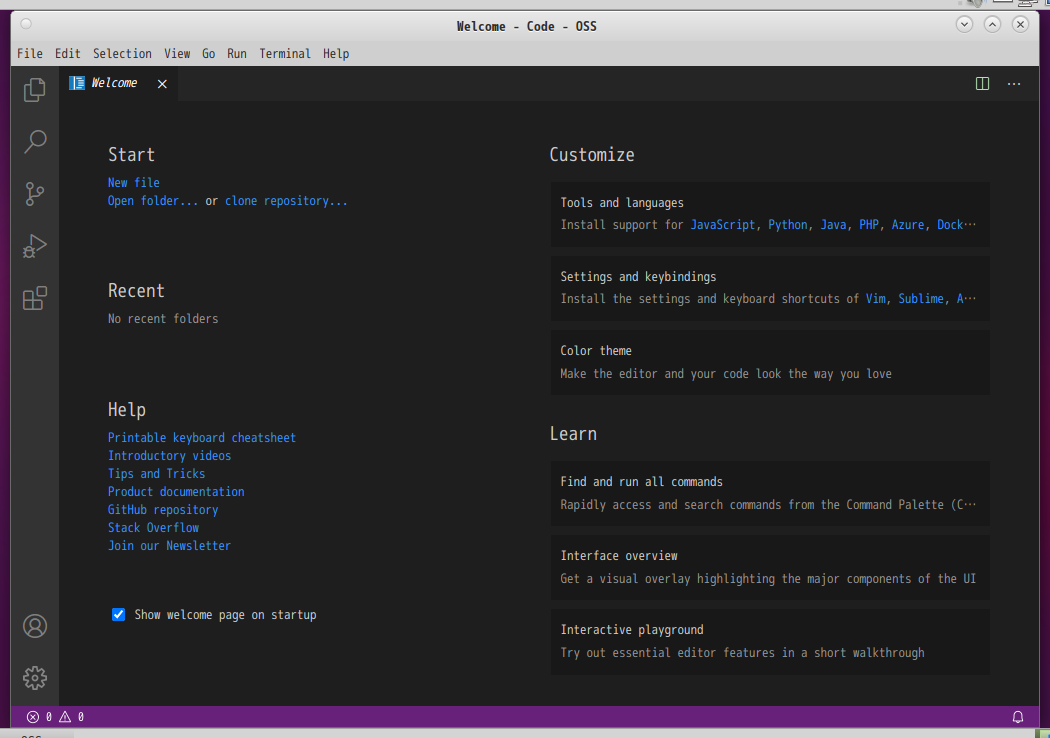Minimize the Code - OSS window
1050x738 pixels.
click(x=964, y=25)
